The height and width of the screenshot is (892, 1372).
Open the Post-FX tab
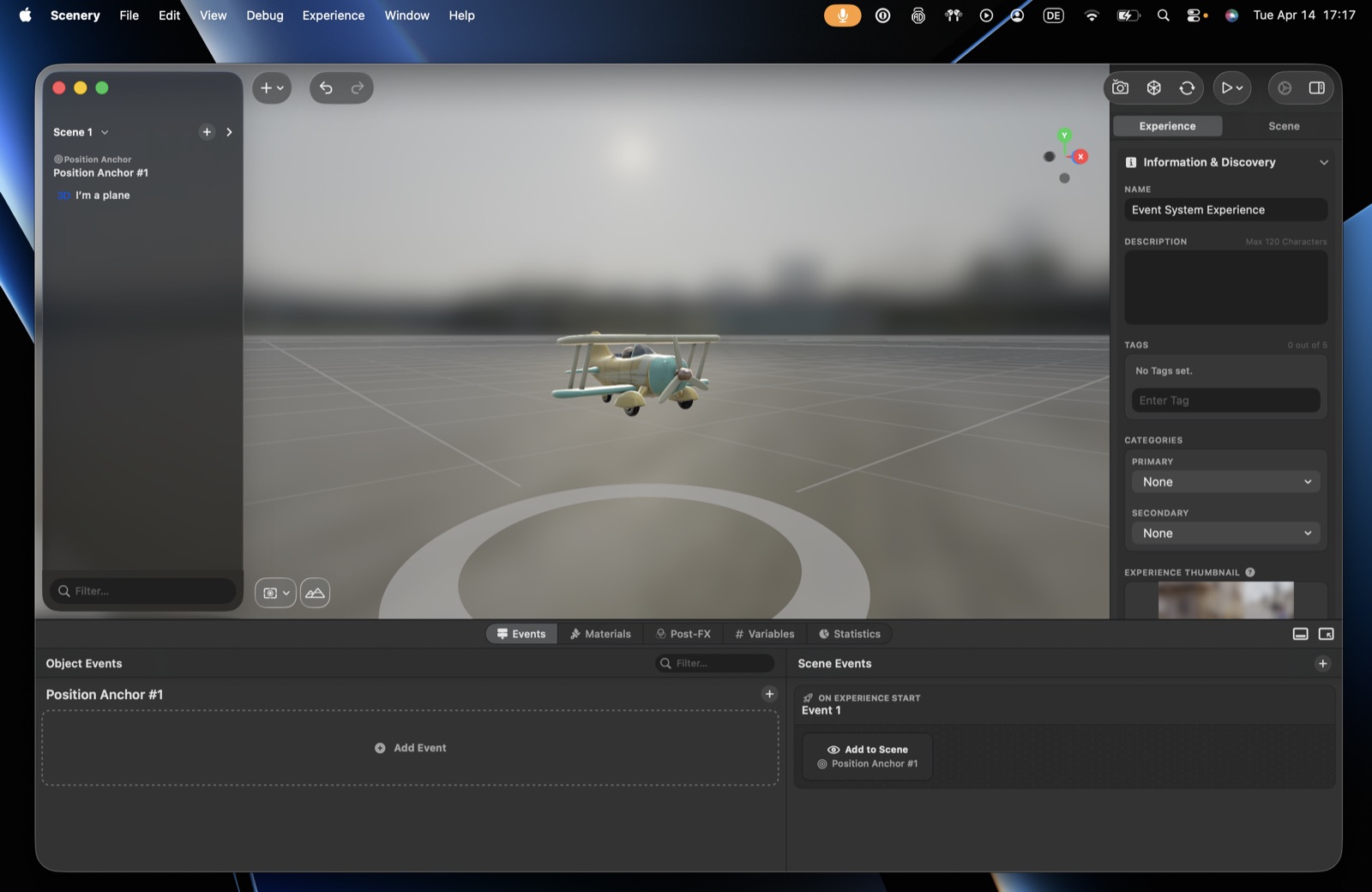click(683, 634)
